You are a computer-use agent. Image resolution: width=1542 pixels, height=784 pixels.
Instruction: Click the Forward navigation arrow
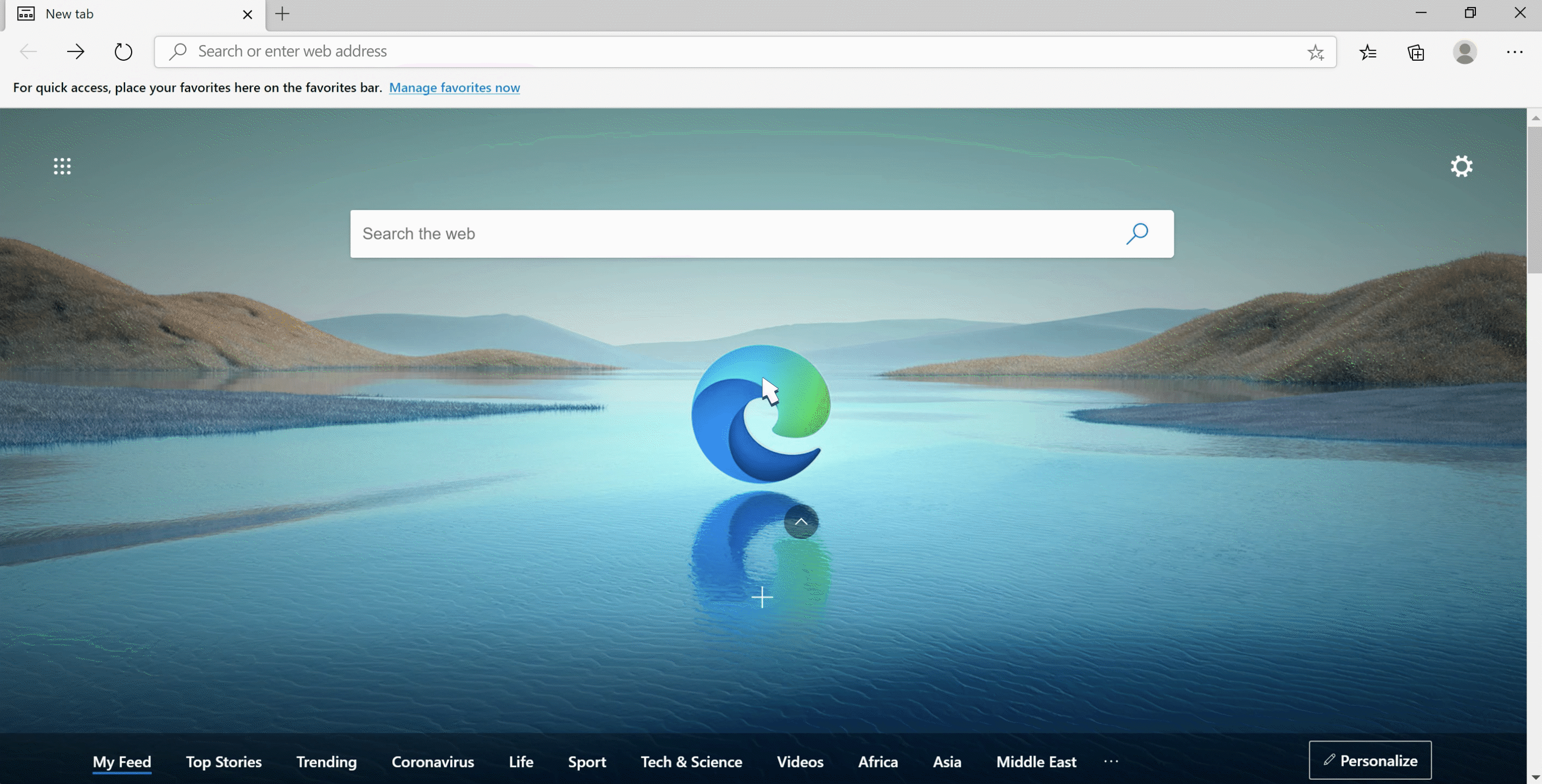(x=75, y=52)
